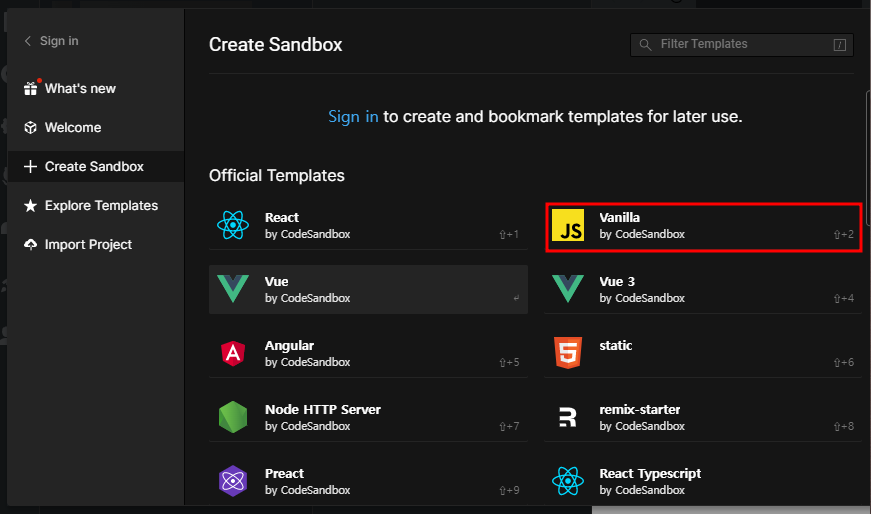This screenshot has width=871, height=514.
Task: Open the What's new section
Action: tap(96, 88)
